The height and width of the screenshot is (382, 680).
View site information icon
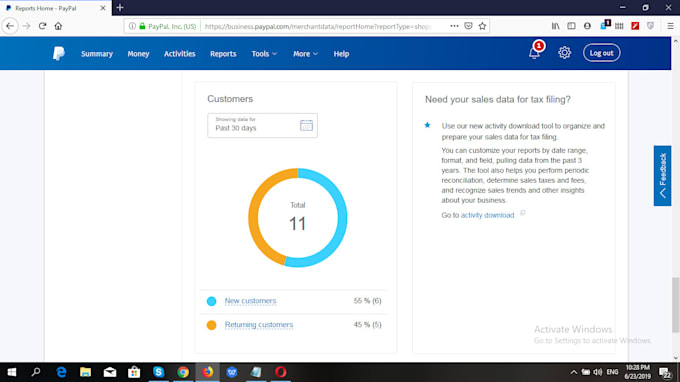132,26
